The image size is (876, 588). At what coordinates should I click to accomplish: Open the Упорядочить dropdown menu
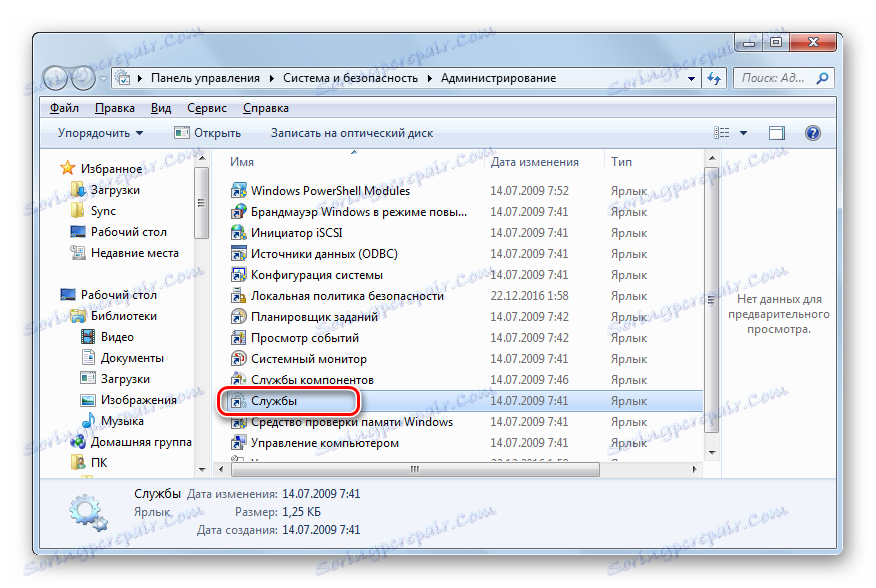[x=101, y=133]
